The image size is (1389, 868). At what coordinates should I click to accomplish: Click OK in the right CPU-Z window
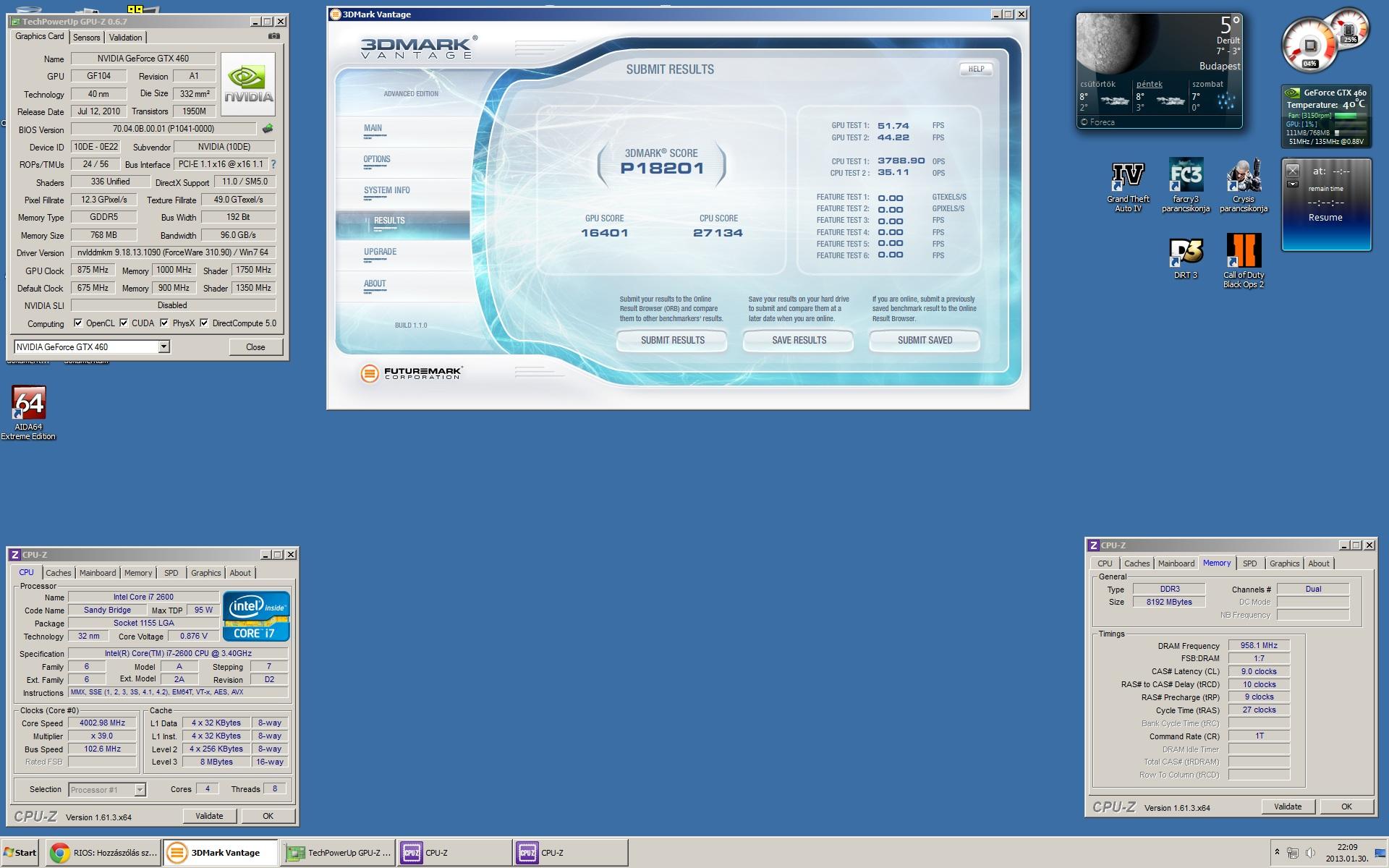tap(1346, 807)
